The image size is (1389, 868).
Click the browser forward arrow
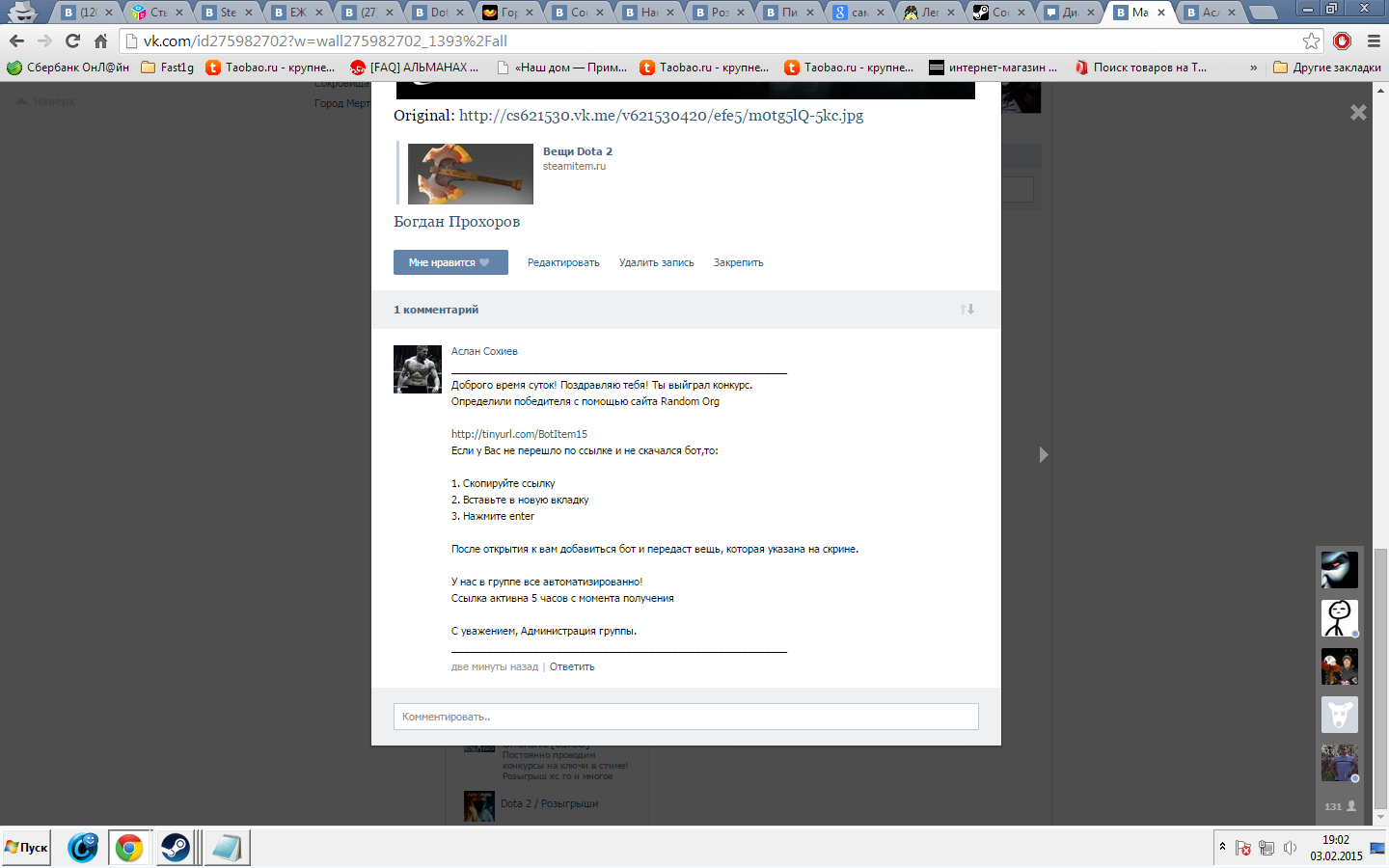coord(44,41)
